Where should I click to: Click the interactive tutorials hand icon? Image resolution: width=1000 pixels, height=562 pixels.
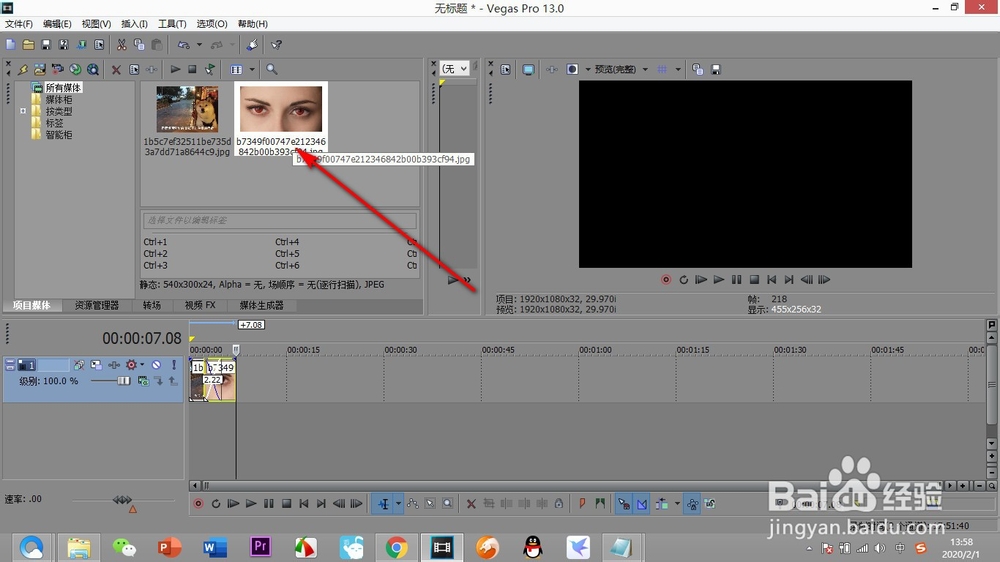253,45
